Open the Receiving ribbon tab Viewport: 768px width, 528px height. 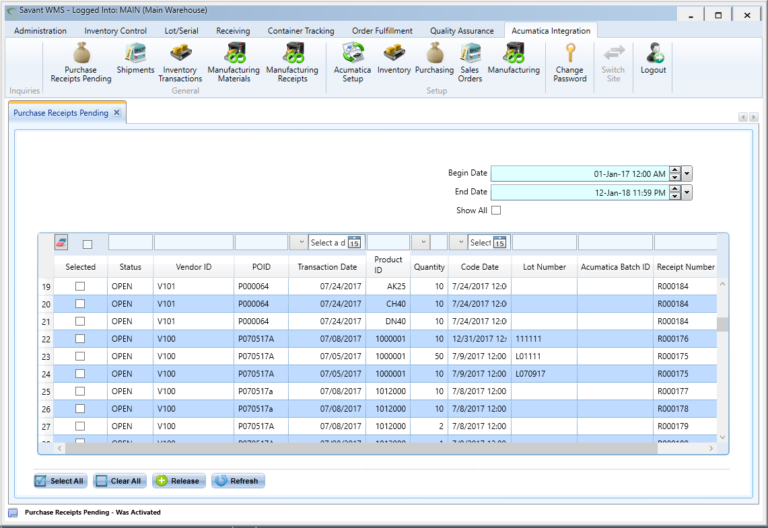point(233,31)
